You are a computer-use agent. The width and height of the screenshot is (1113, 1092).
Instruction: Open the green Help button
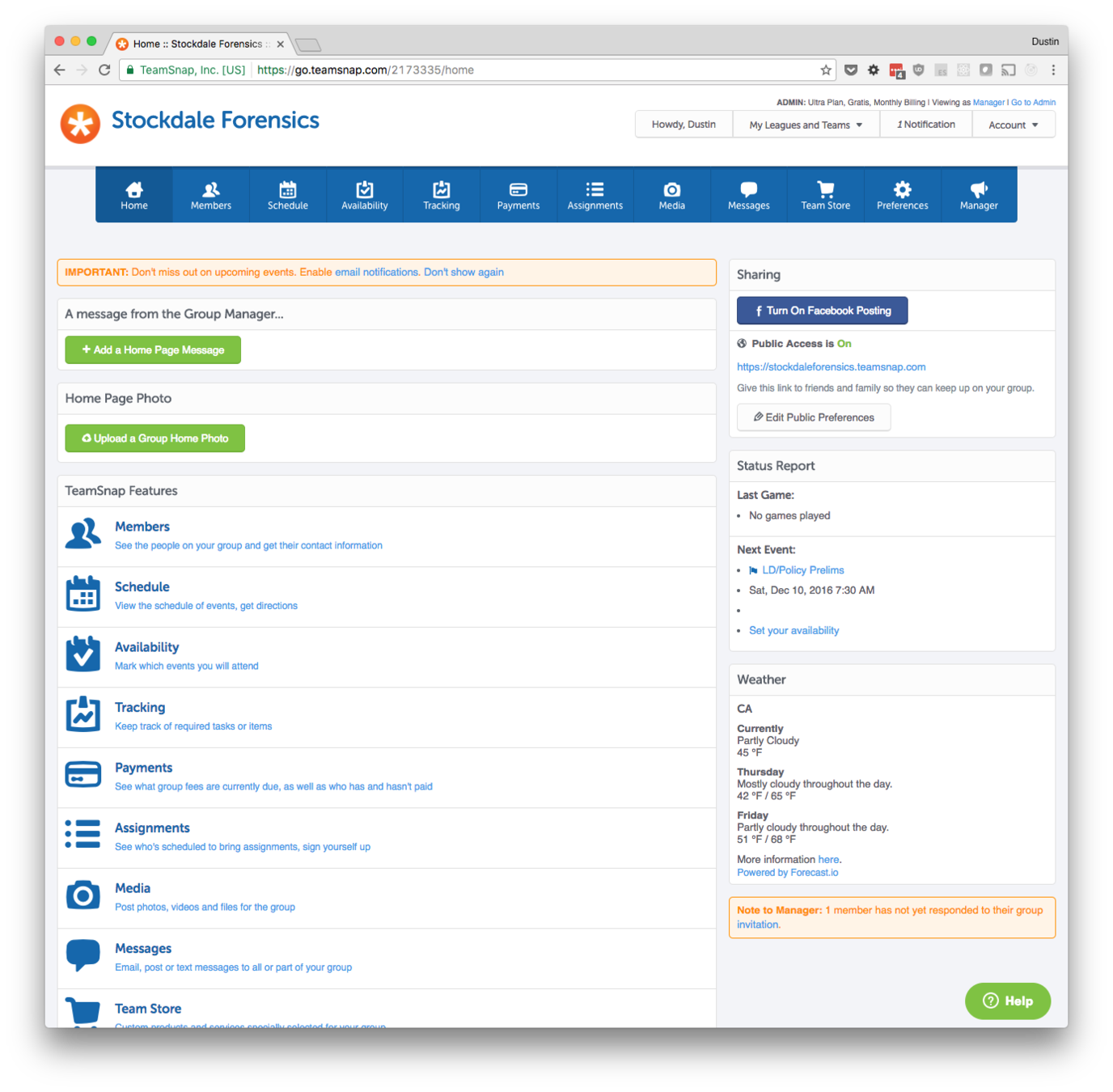coord(1008,1001)
